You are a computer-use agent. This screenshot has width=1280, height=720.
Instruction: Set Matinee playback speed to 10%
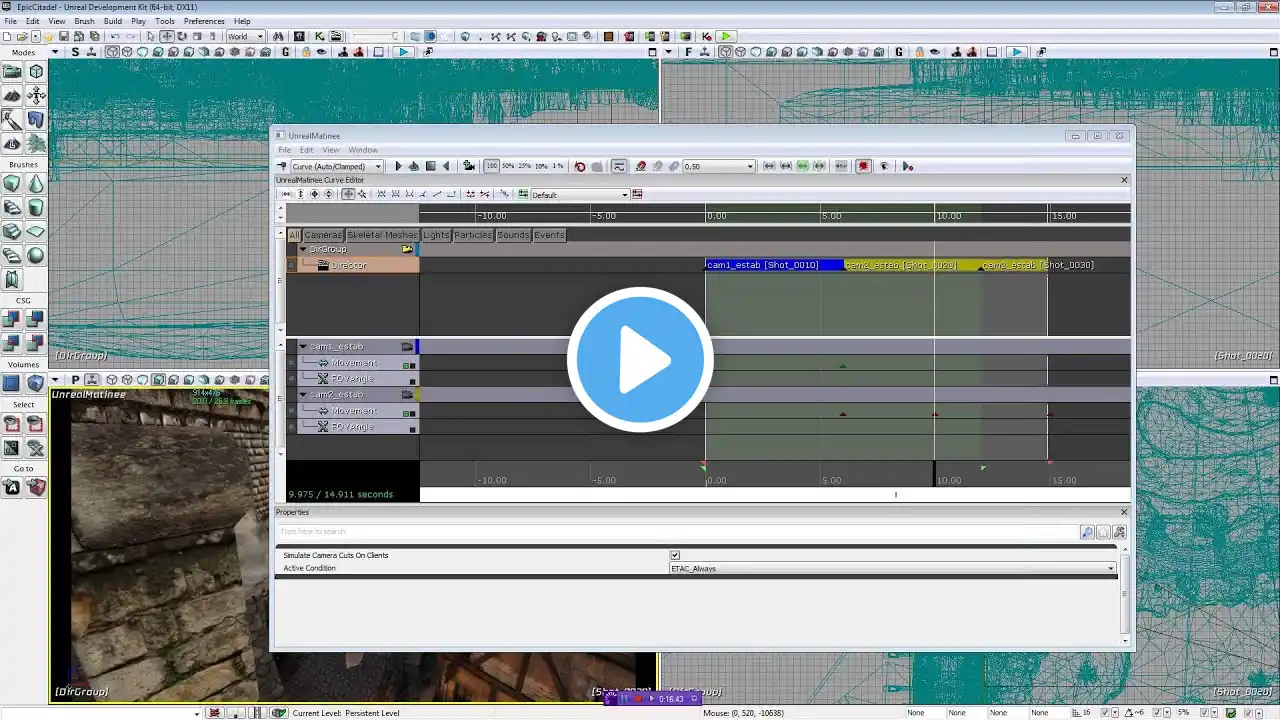click(x=541, y=166)
